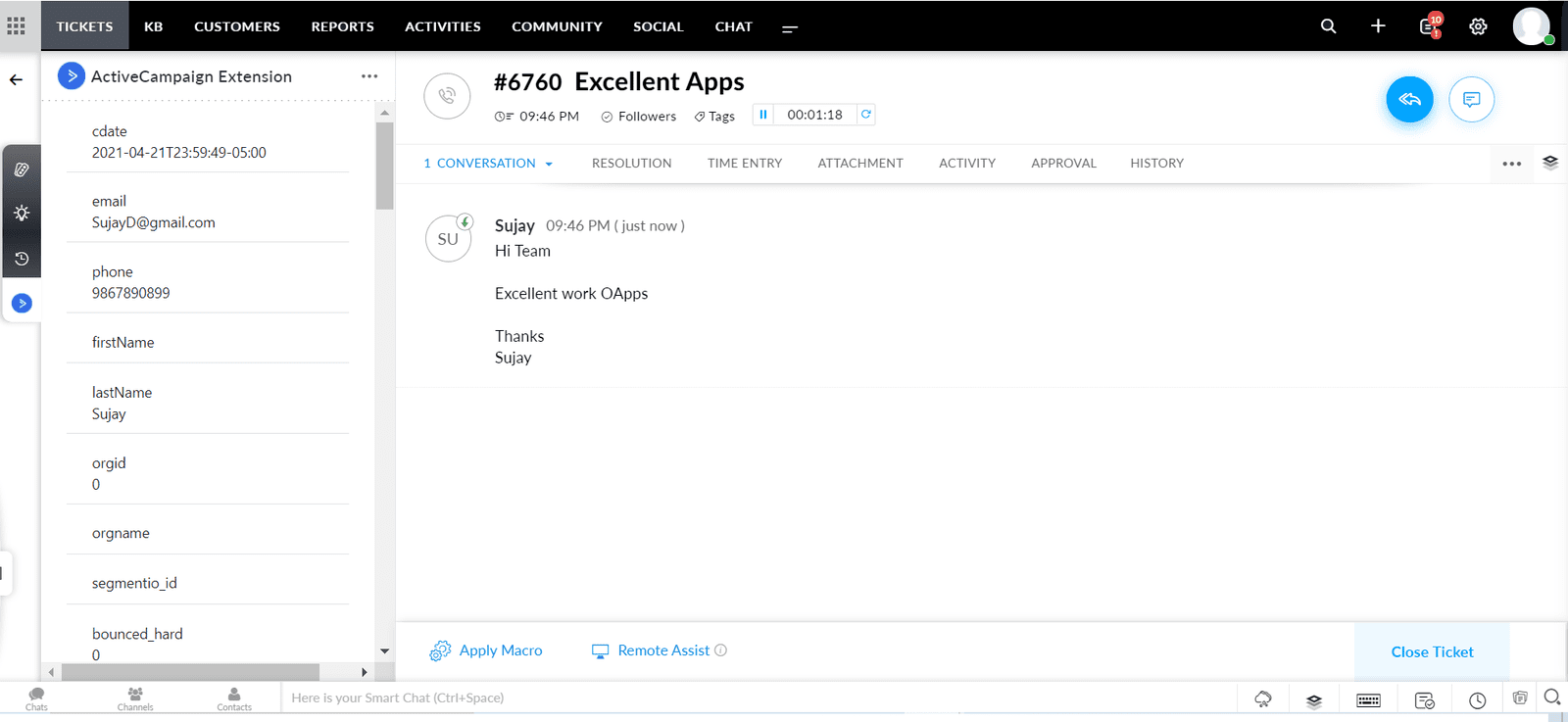Select the blue extension sidebar icon
Screen dimensions: 1568x722
coord(22,304)
